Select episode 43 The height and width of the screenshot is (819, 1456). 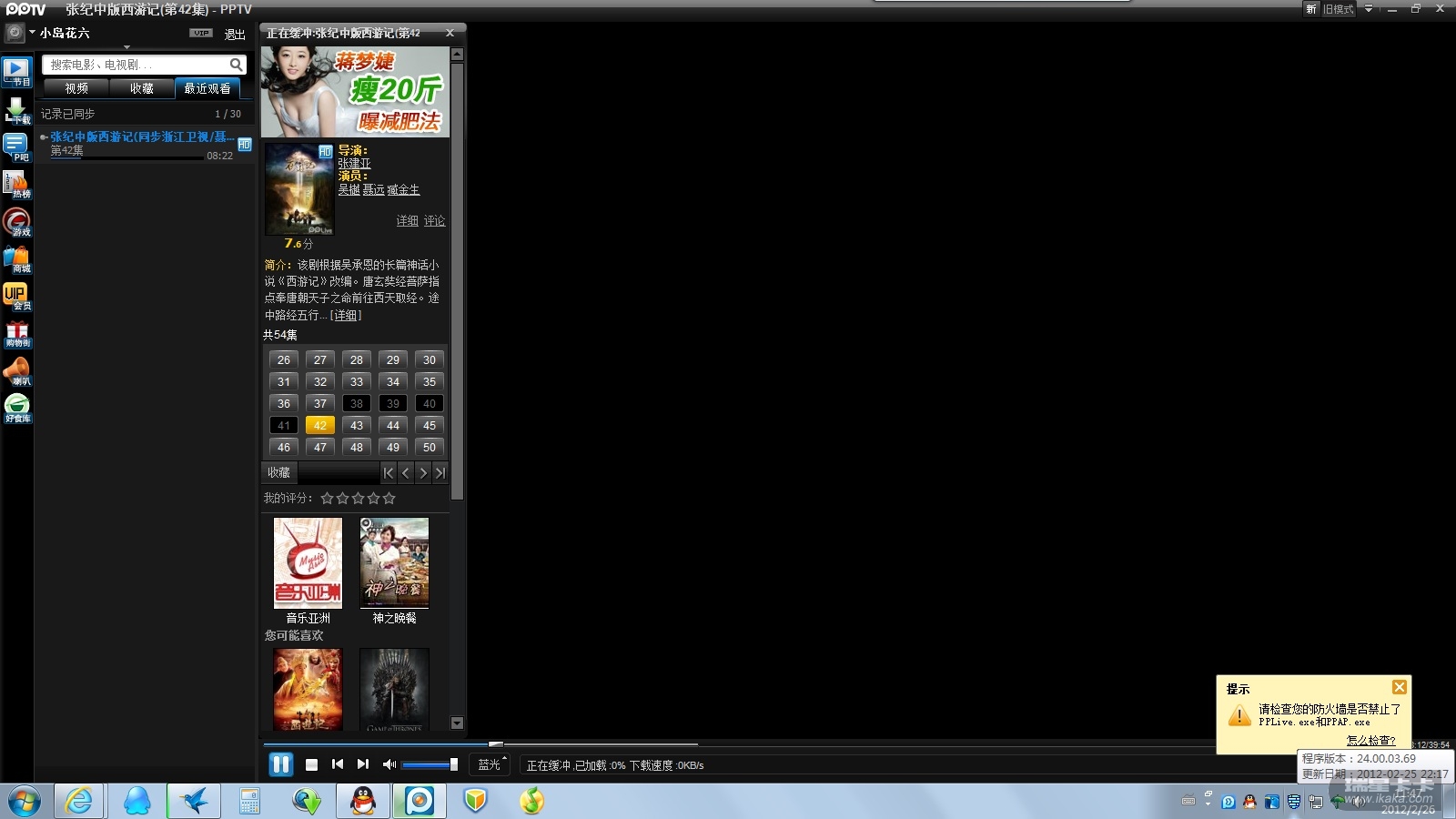point(357,425)
